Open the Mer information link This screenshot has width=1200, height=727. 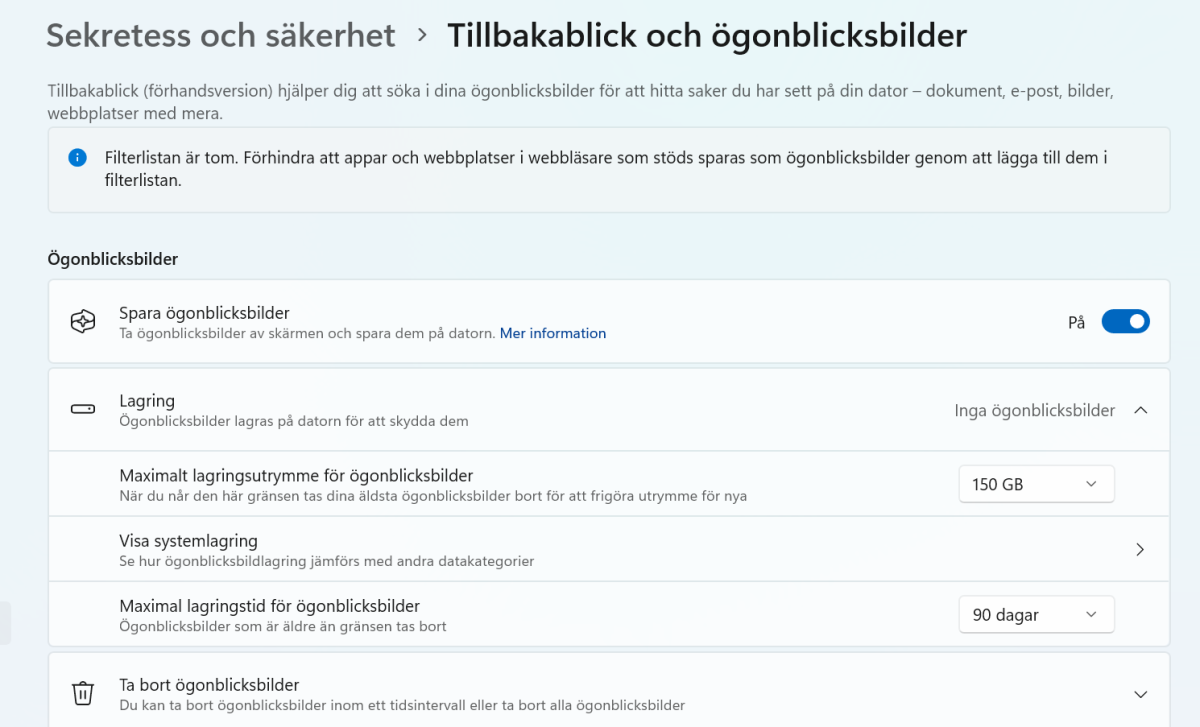tap(553, 333)
